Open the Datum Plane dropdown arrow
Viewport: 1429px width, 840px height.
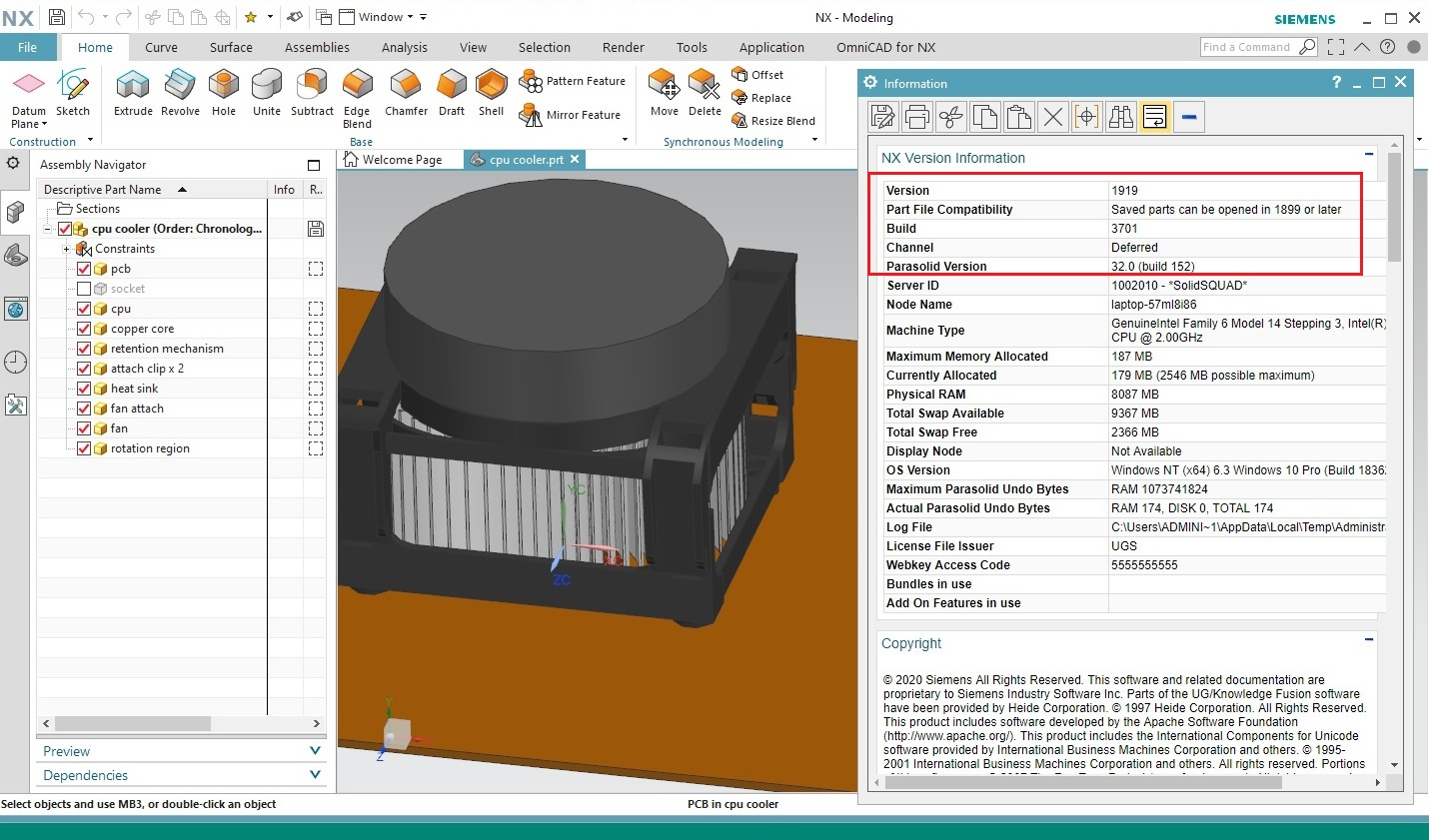pos(44,124)
